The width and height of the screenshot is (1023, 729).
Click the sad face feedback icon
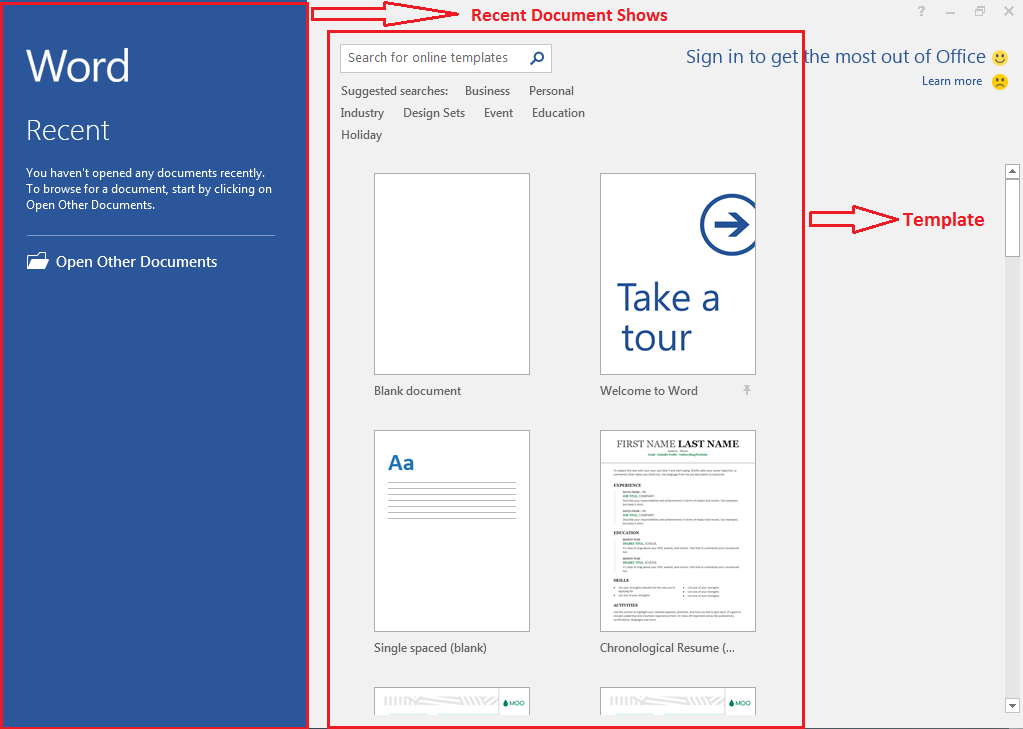click(999, 81)
